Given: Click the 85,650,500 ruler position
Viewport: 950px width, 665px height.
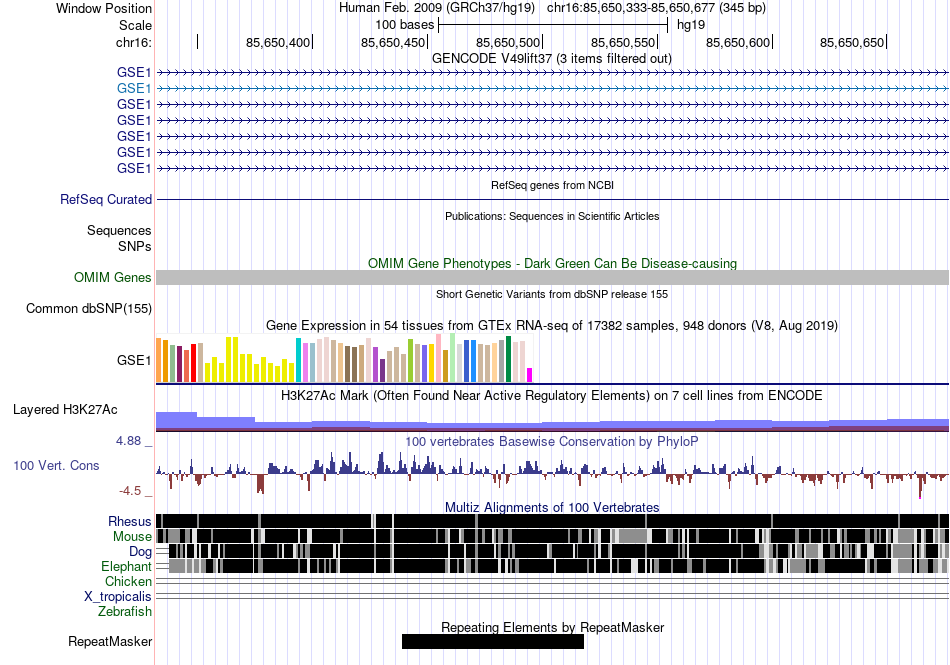Looking at the screenshot, I should point(508,42).
